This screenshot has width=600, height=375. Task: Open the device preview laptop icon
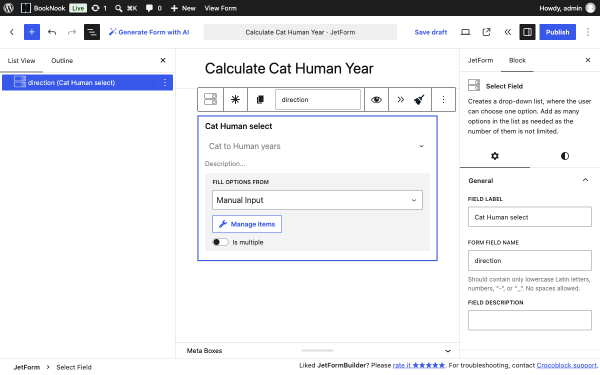(x=465, y=32)
